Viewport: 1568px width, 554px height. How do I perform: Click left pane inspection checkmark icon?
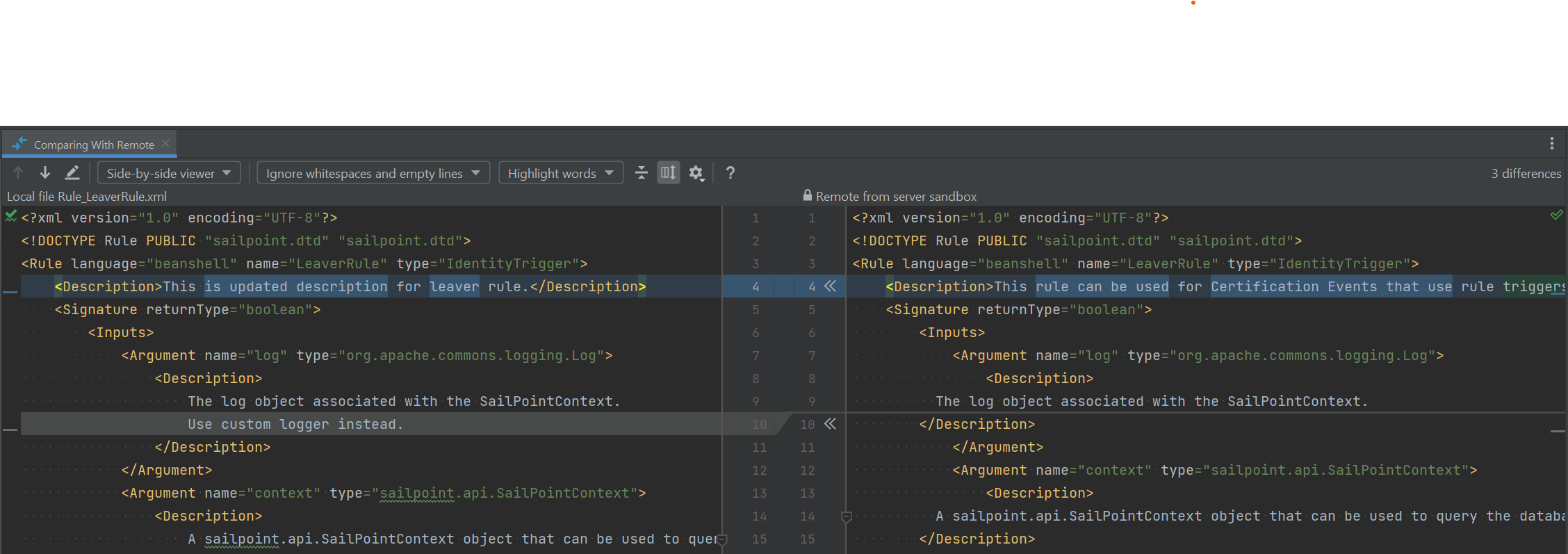point(10,216)
